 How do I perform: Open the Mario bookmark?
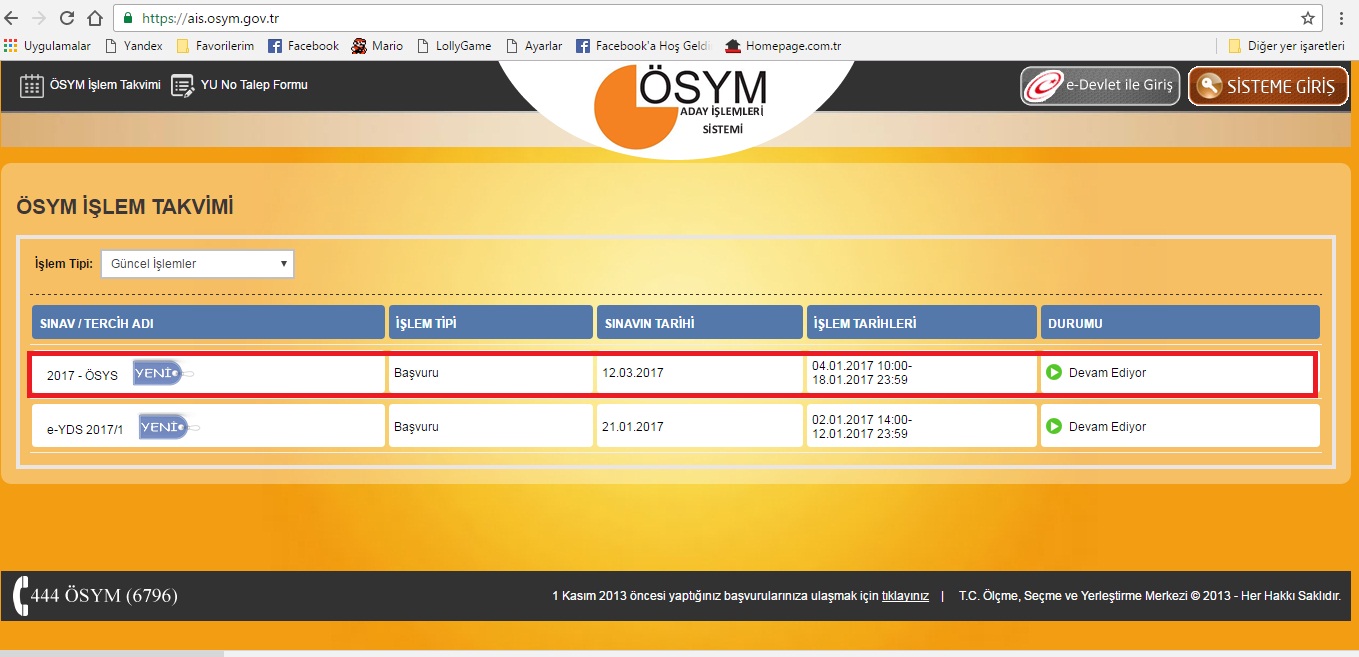tap(377, 46)
